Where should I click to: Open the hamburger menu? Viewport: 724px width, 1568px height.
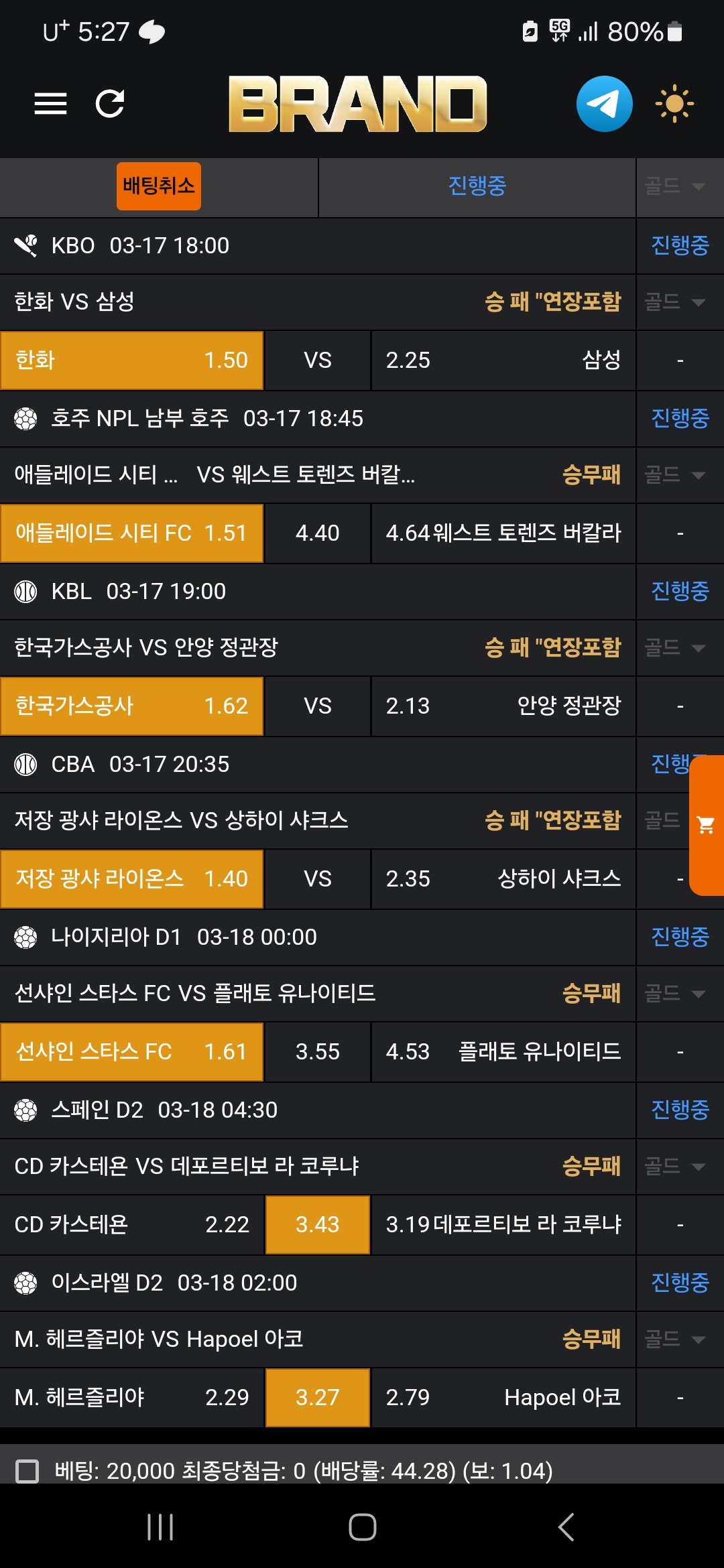[50, 104]
